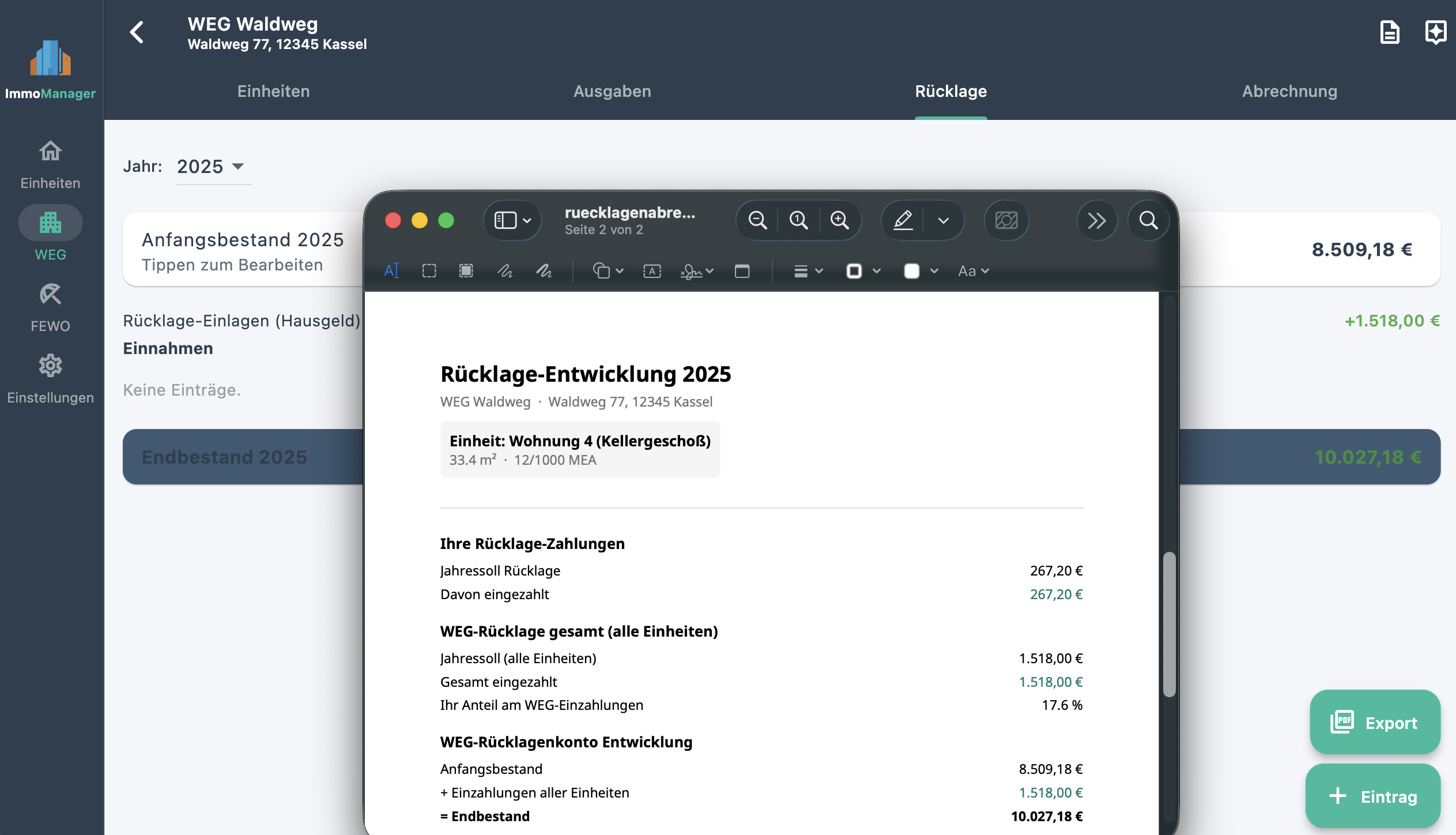
Task: Click the Gesamt eingezahlt row
Action: coord(761,682)
